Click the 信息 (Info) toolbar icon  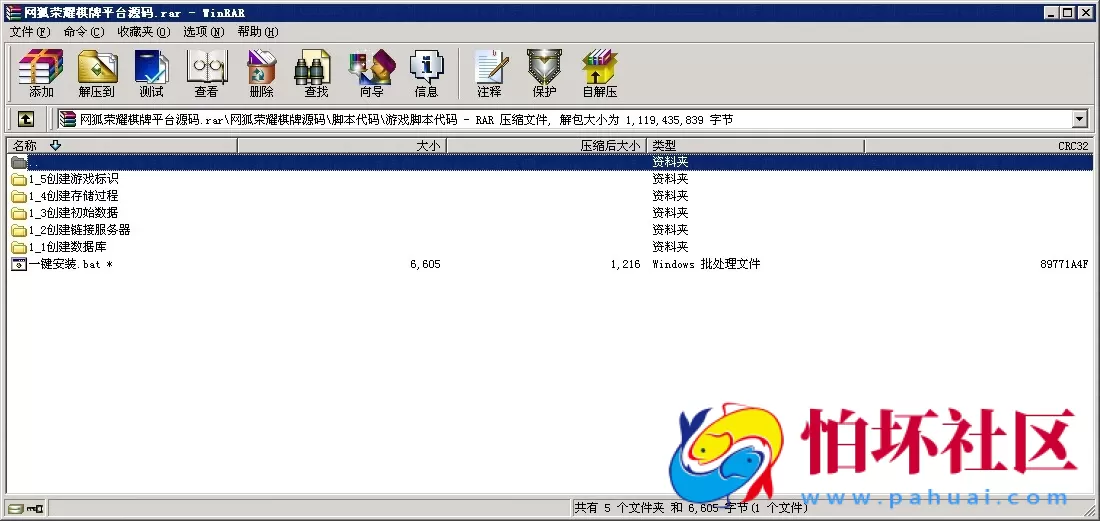427,73
